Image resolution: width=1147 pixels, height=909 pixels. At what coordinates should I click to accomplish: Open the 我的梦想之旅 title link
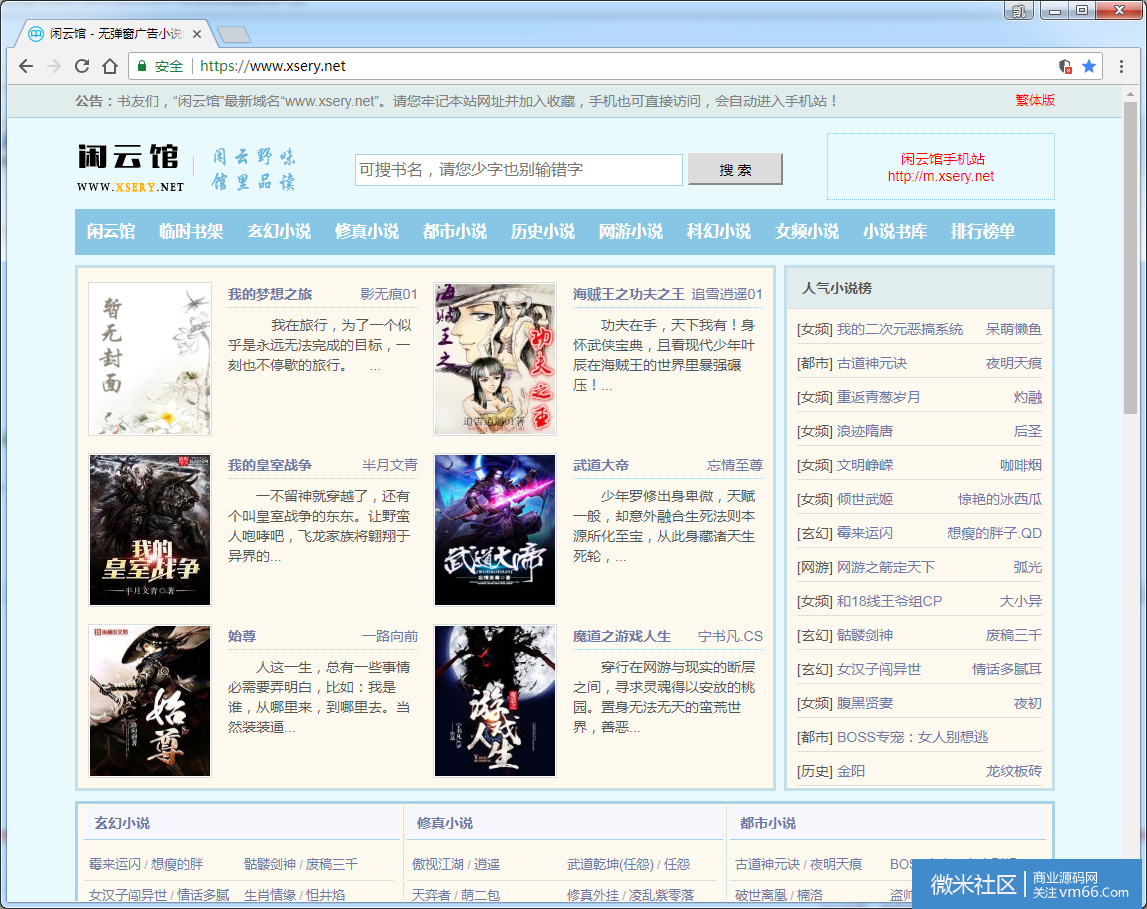pos(270,294)
